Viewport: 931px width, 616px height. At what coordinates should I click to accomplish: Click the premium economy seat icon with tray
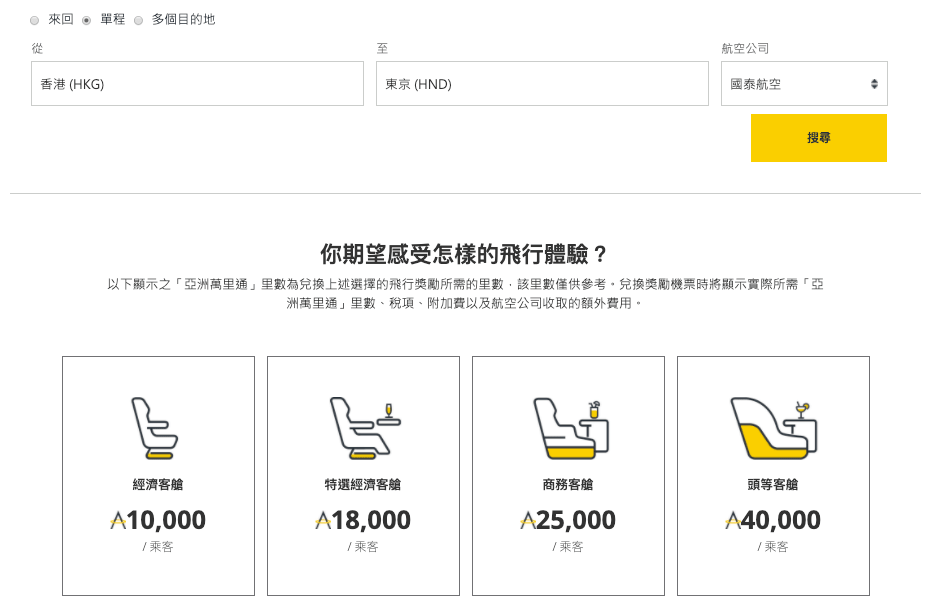(364, 429)
